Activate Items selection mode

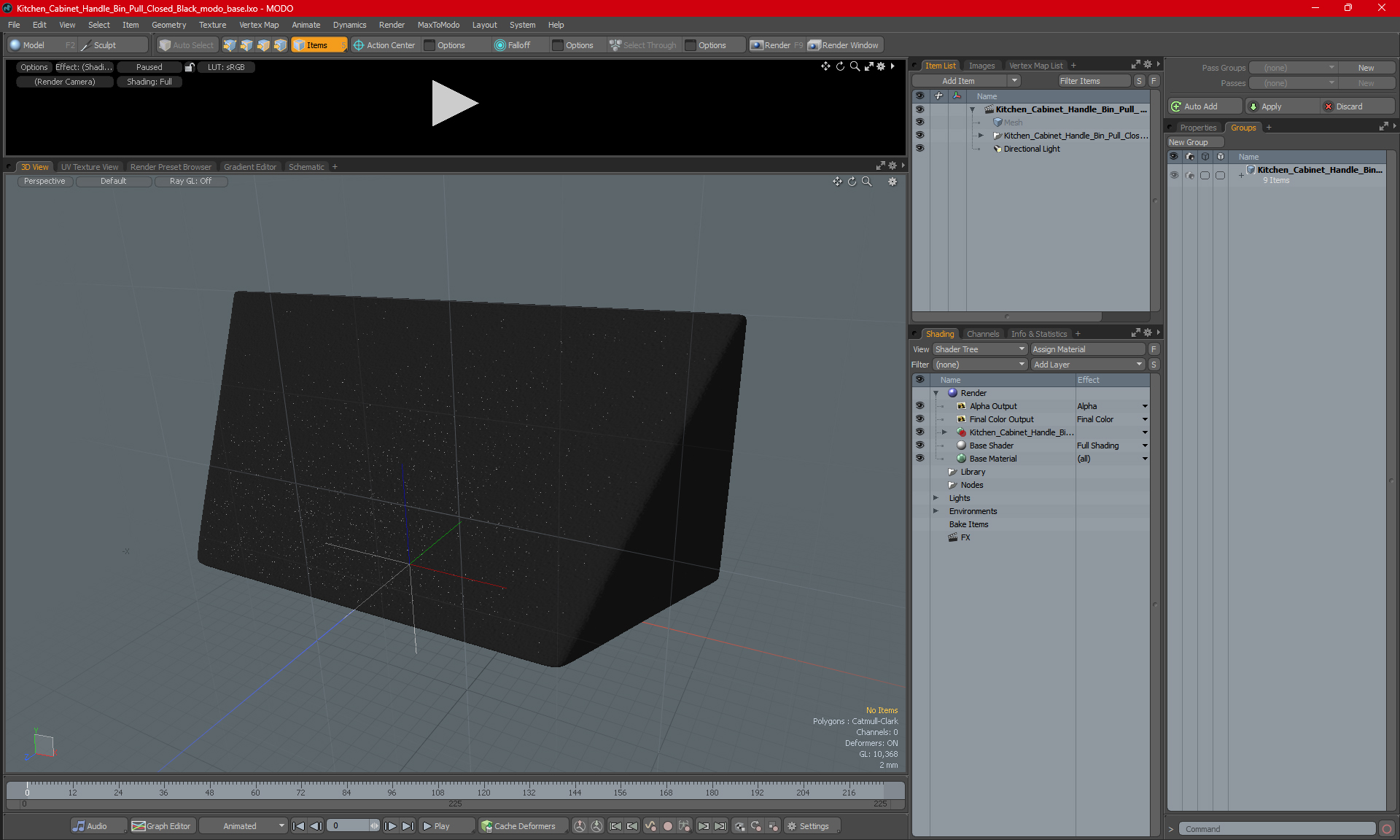click(x=319, y=45)
